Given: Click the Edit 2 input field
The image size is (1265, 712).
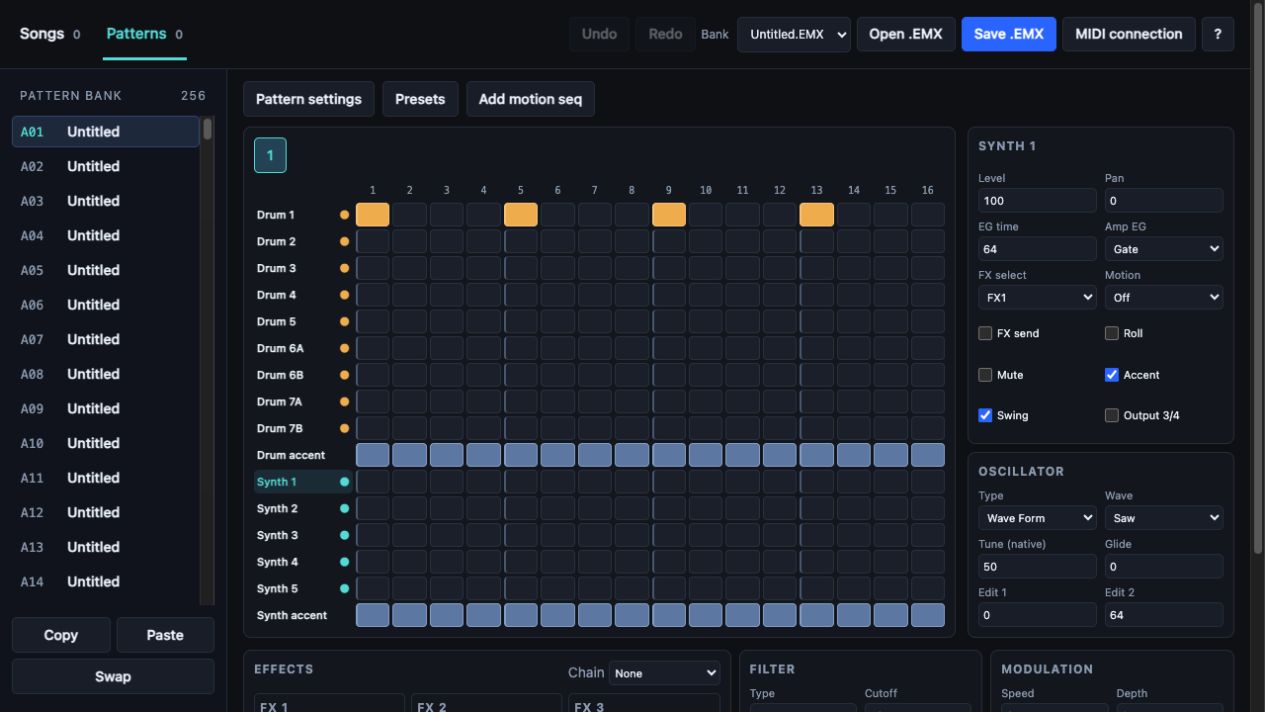Looking at the screenshot, I should point(1164,615).
